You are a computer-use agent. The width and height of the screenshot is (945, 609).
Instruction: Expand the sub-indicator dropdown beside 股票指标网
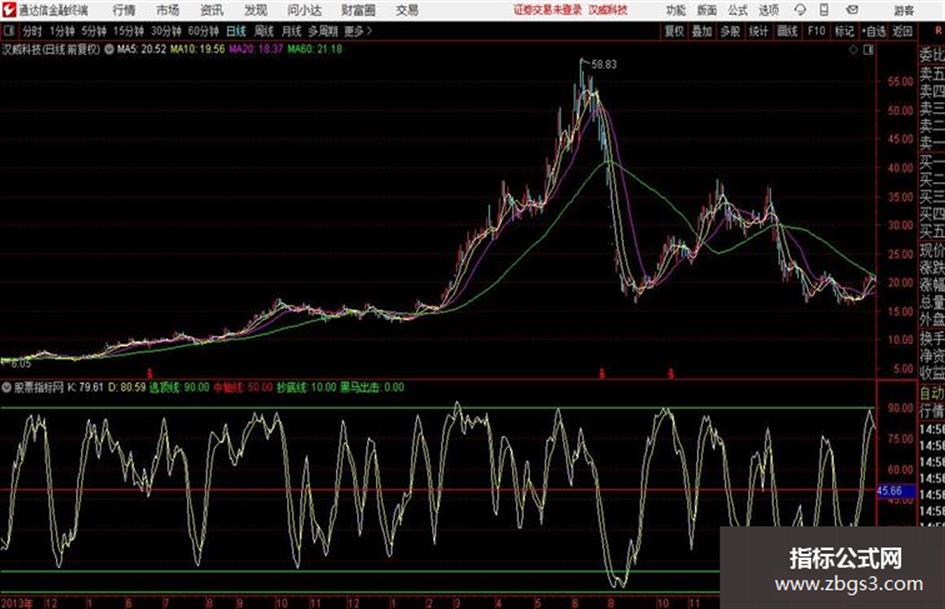click(7, 387)
